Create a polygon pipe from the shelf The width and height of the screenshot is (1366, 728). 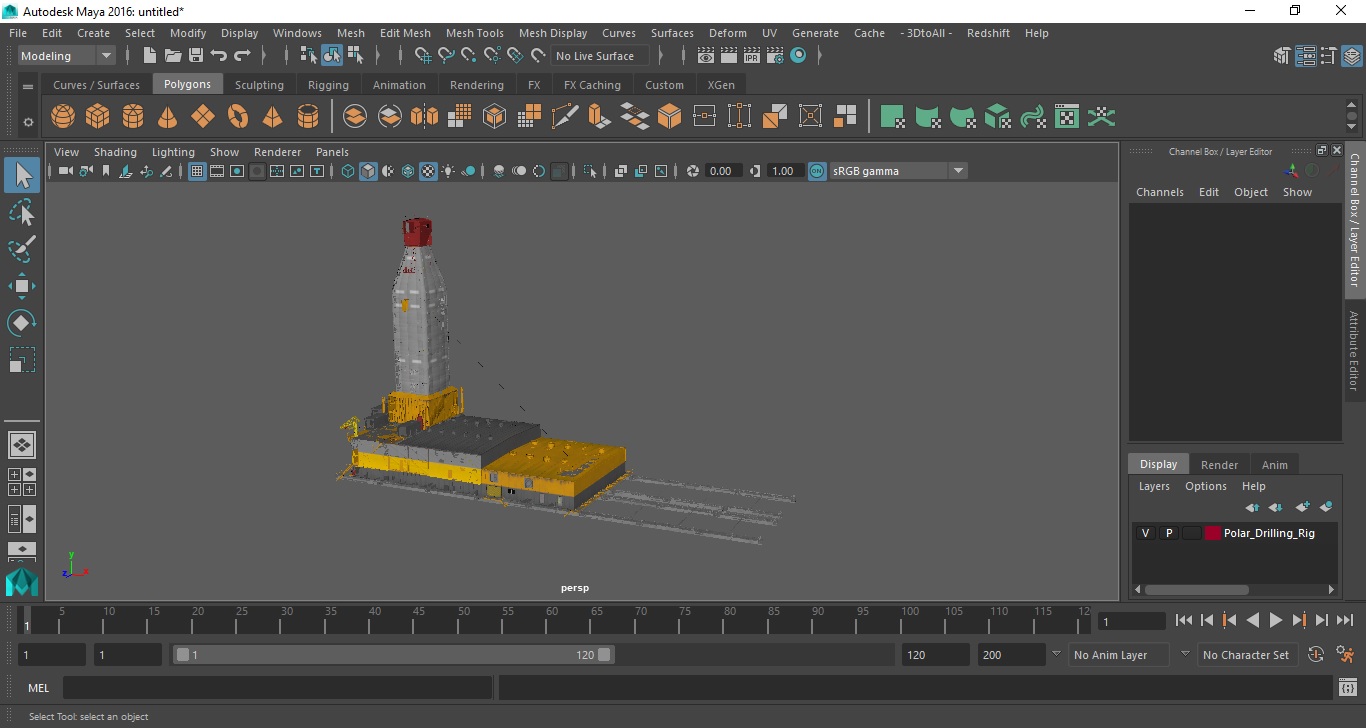pyautogui.click(x=308, y=117)
